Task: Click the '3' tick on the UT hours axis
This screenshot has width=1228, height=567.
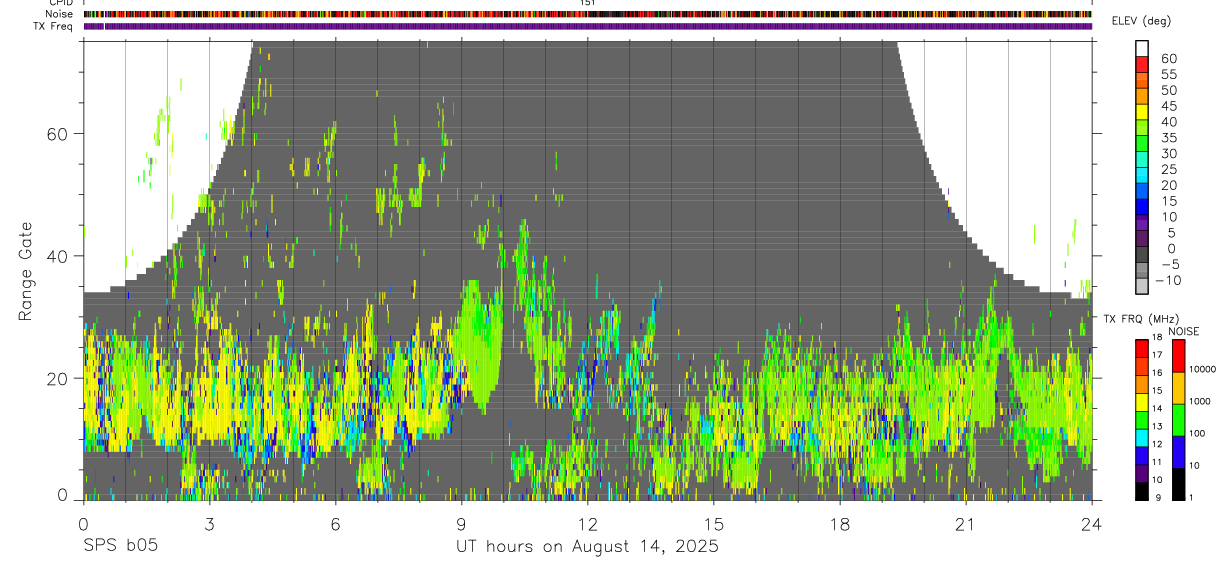Action: [x=209, y=524]
